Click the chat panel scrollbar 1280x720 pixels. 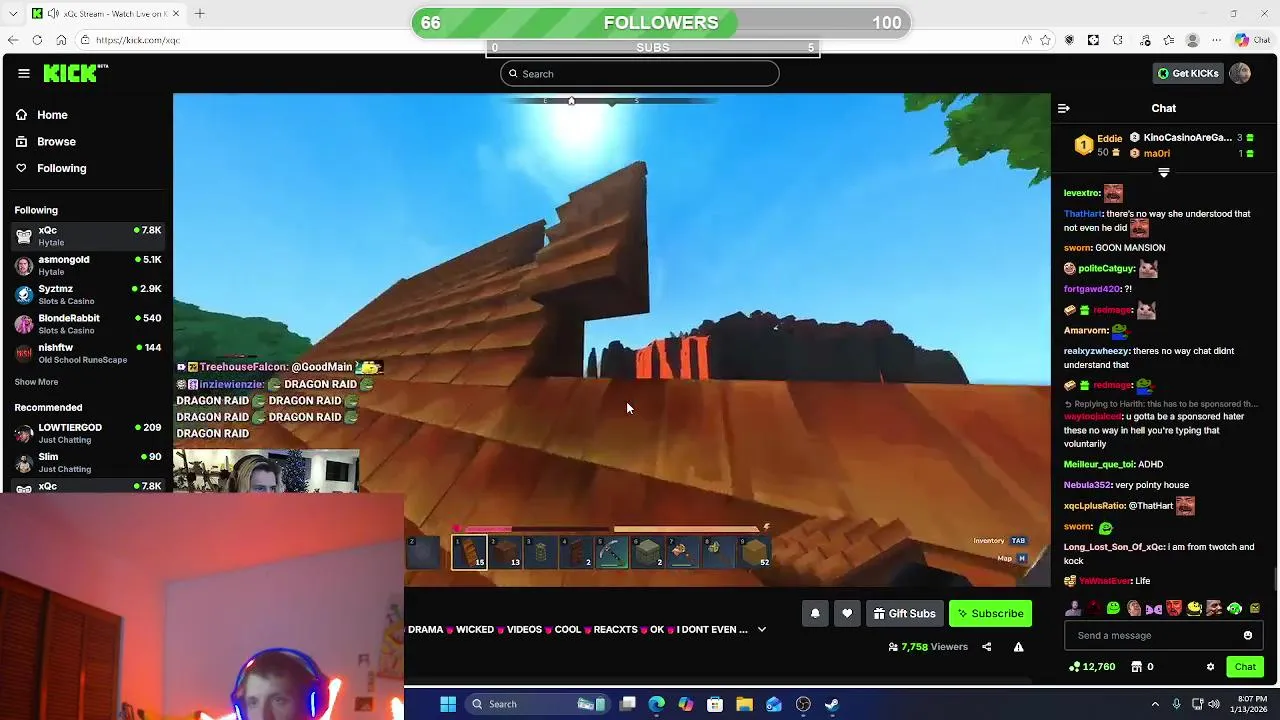[x=1275, y=578]
